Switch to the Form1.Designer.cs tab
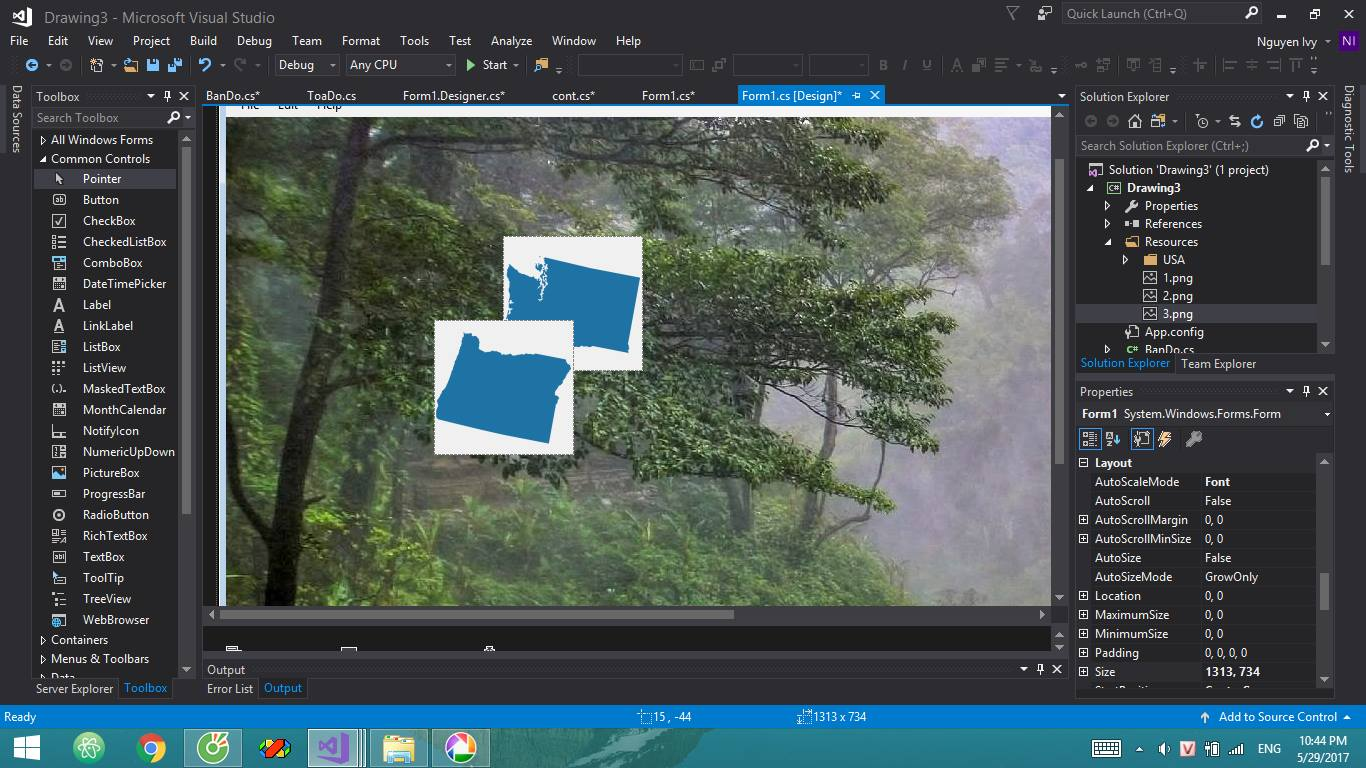 click(x=453, y=96)
